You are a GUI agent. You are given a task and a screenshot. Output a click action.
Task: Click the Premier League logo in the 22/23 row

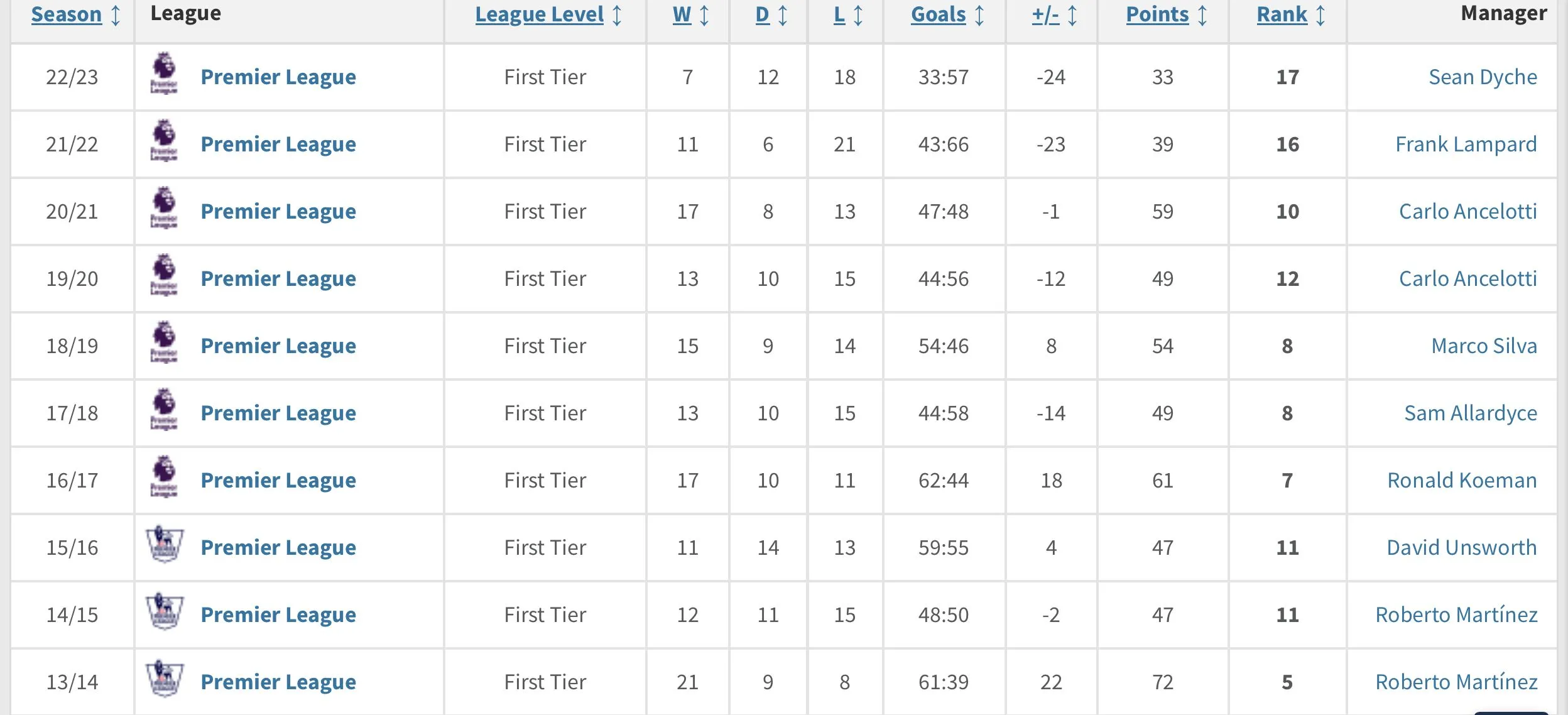pos(164,74)
